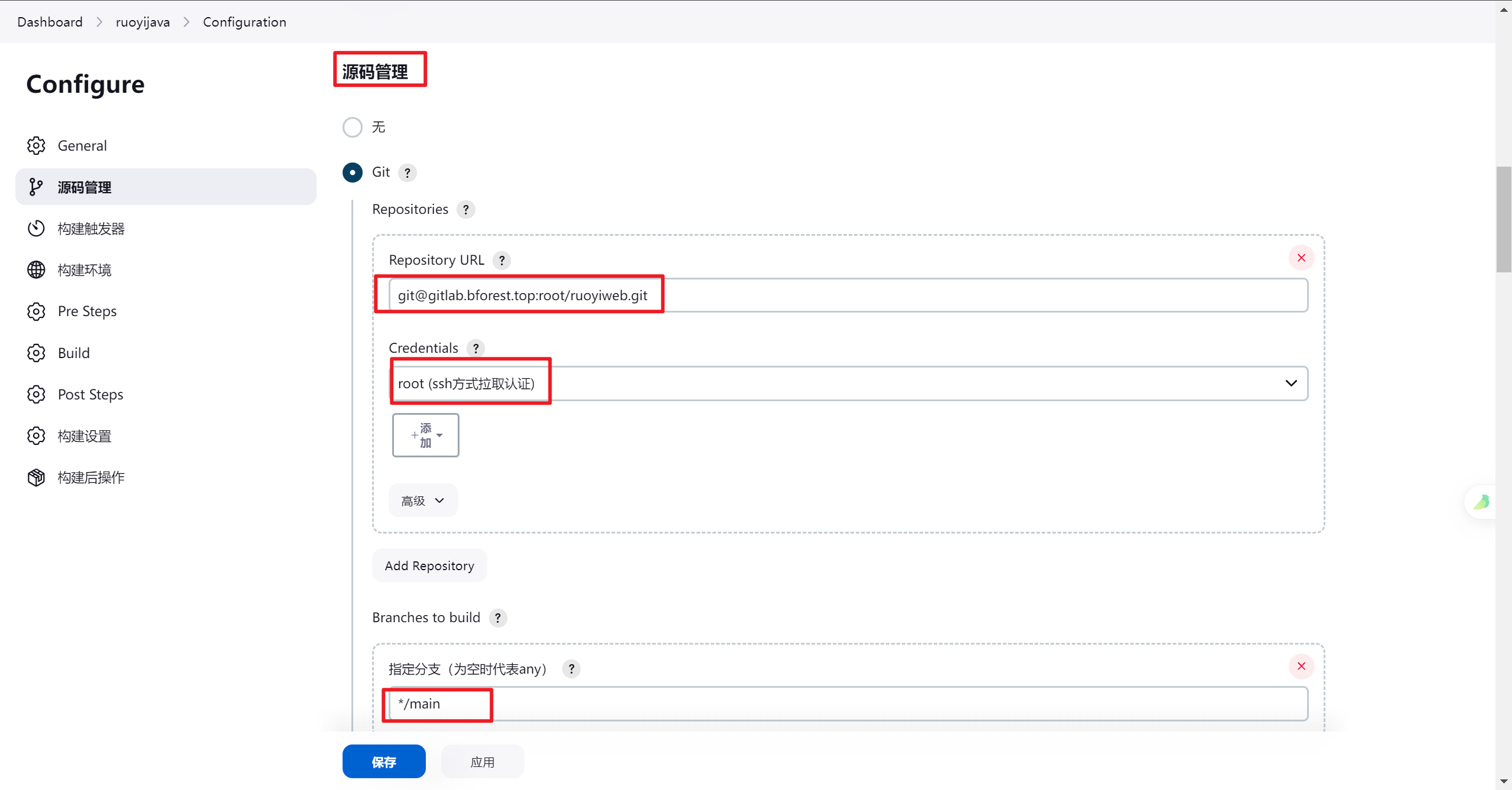Click the 构建触发器 clock icon
This screenshot has width=1512, height=790.
coord(36,229)
